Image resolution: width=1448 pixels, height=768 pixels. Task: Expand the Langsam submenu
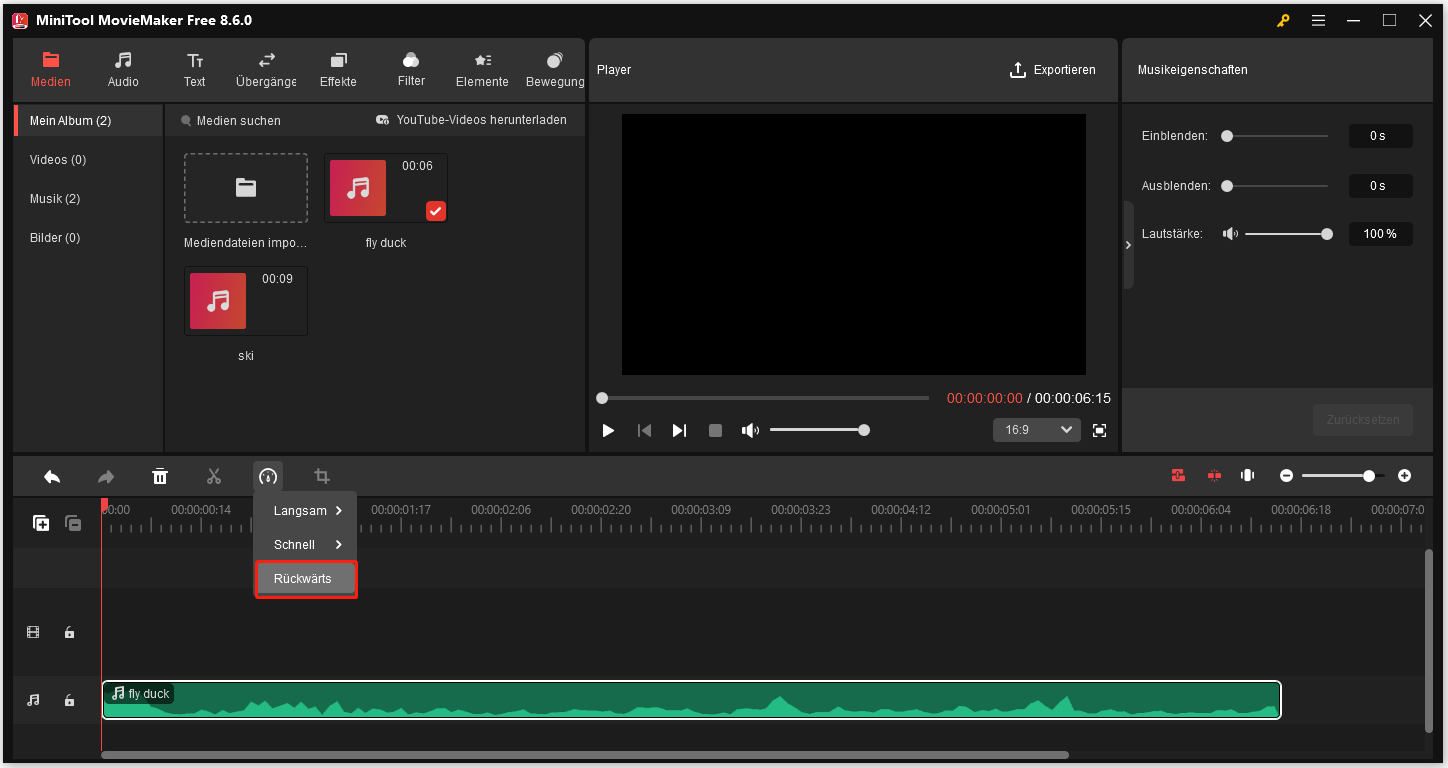pyautogui.click(x=306, y=511)
